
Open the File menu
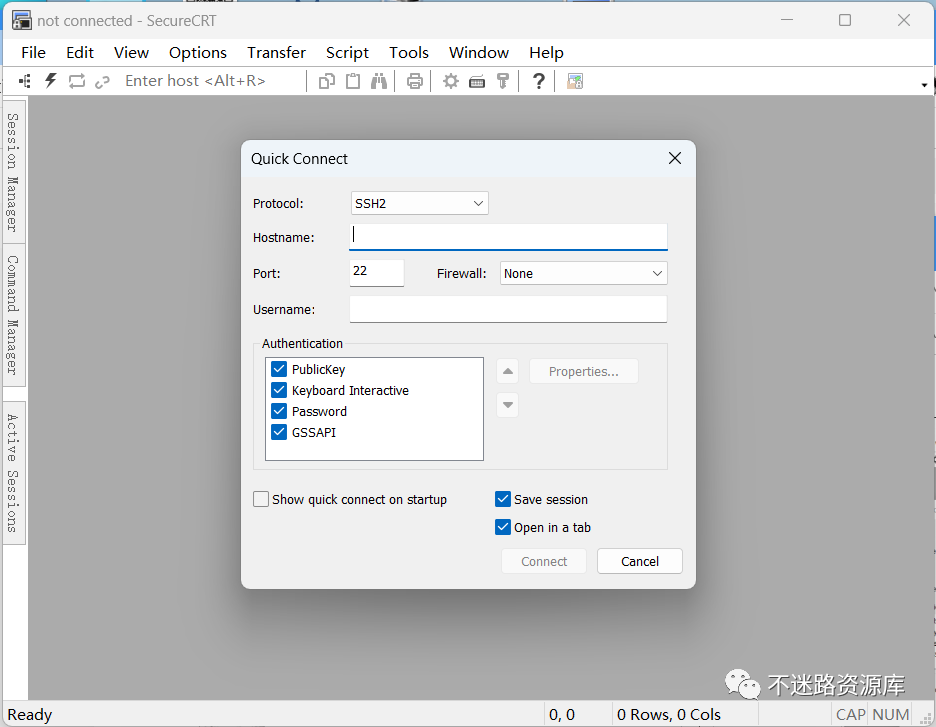point(33,53)
